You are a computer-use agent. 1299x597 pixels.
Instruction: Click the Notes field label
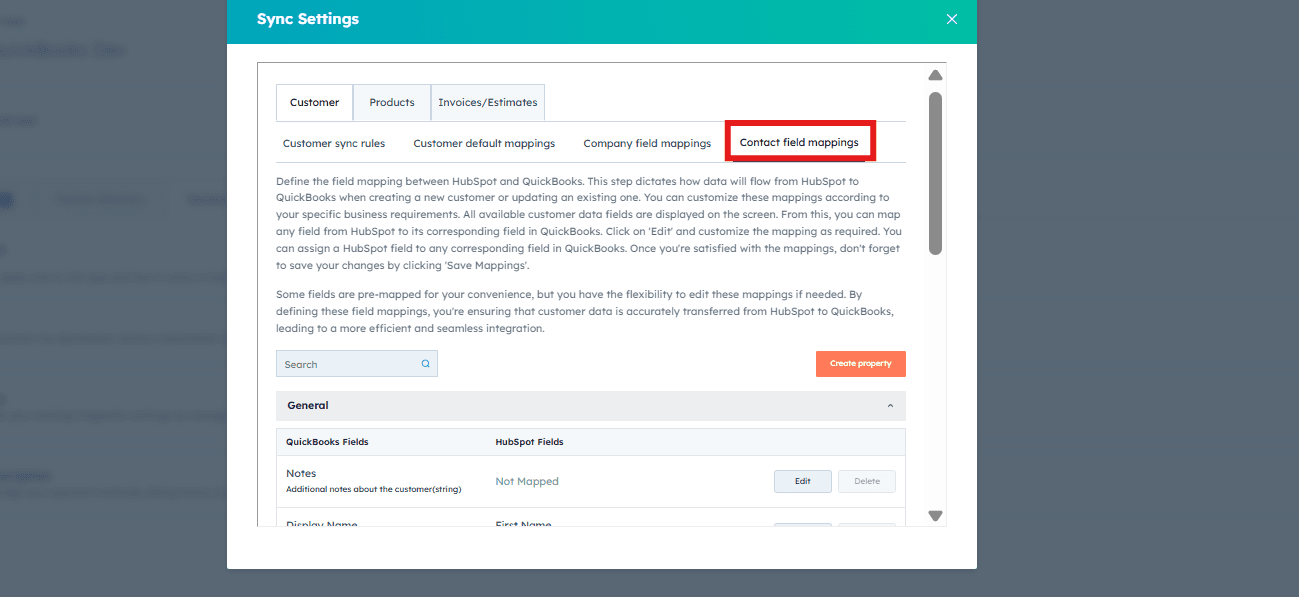pyautogui.click(x=301, y=473)
